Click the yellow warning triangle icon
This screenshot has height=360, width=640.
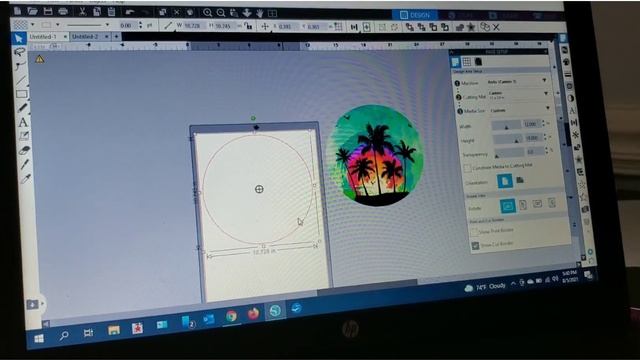[x=40, y=59]
